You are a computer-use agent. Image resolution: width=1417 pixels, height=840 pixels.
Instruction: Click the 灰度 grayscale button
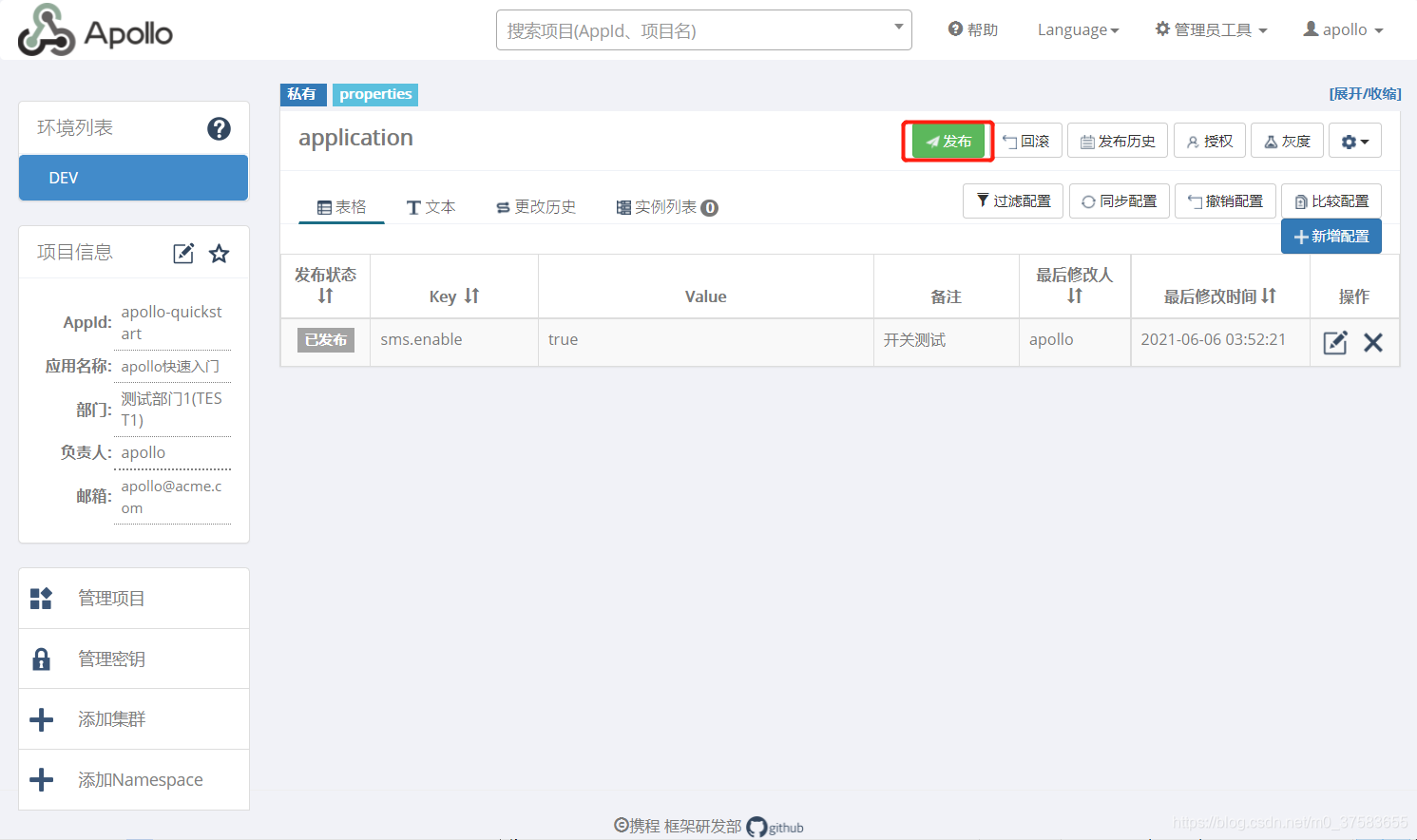(x=1287, y=142)
